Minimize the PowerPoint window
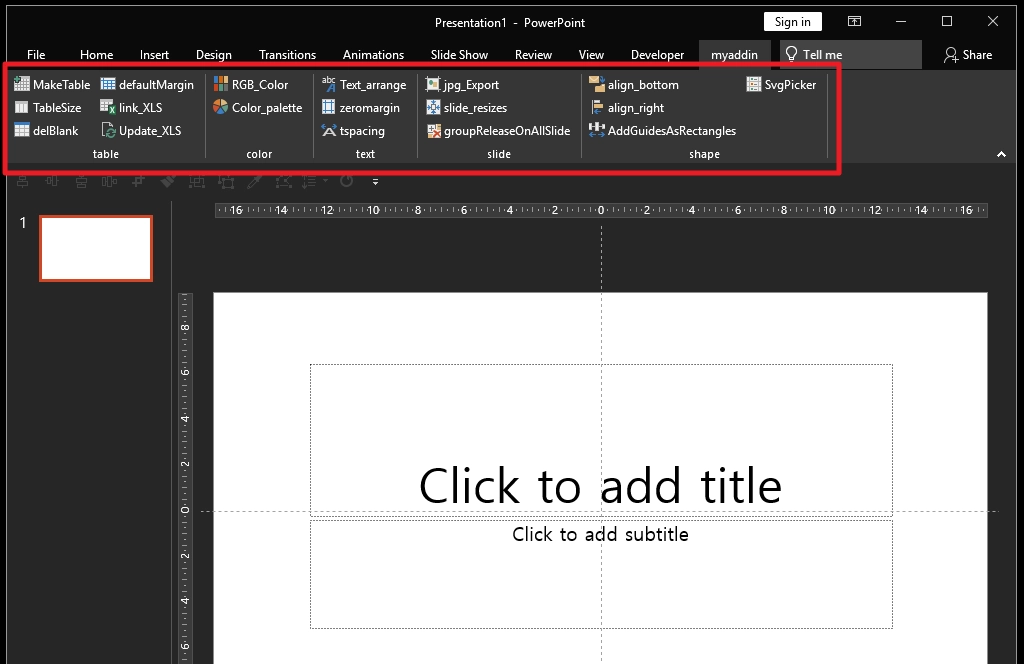 901,22
